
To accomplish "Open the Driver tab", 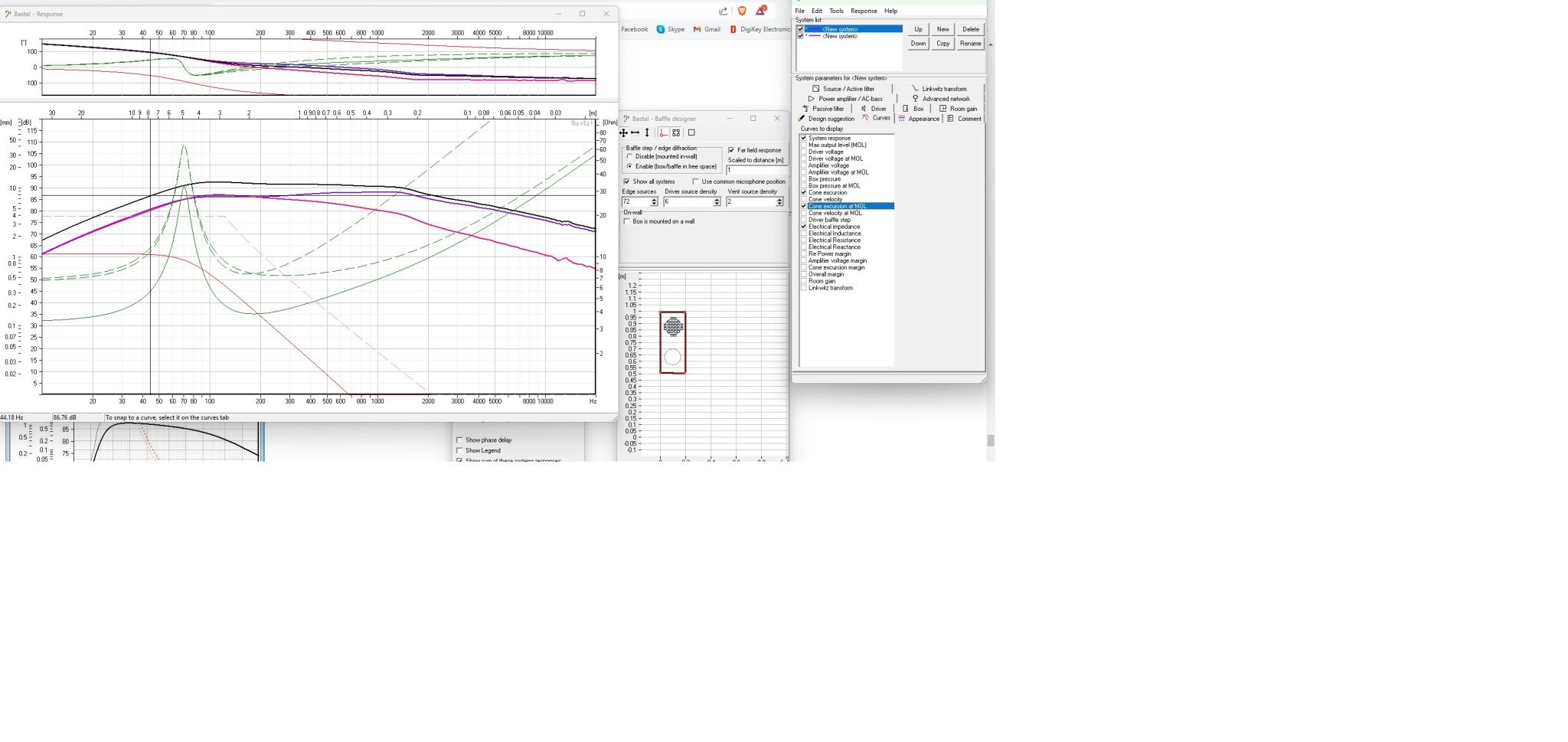I will tap(874, 109).
